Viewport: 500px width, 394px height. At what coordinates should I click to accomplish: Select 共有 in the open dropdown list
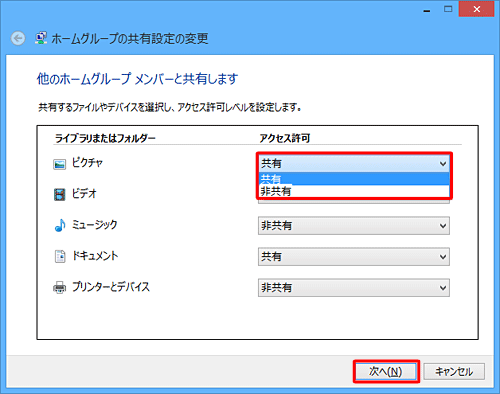tap(354, 179)
